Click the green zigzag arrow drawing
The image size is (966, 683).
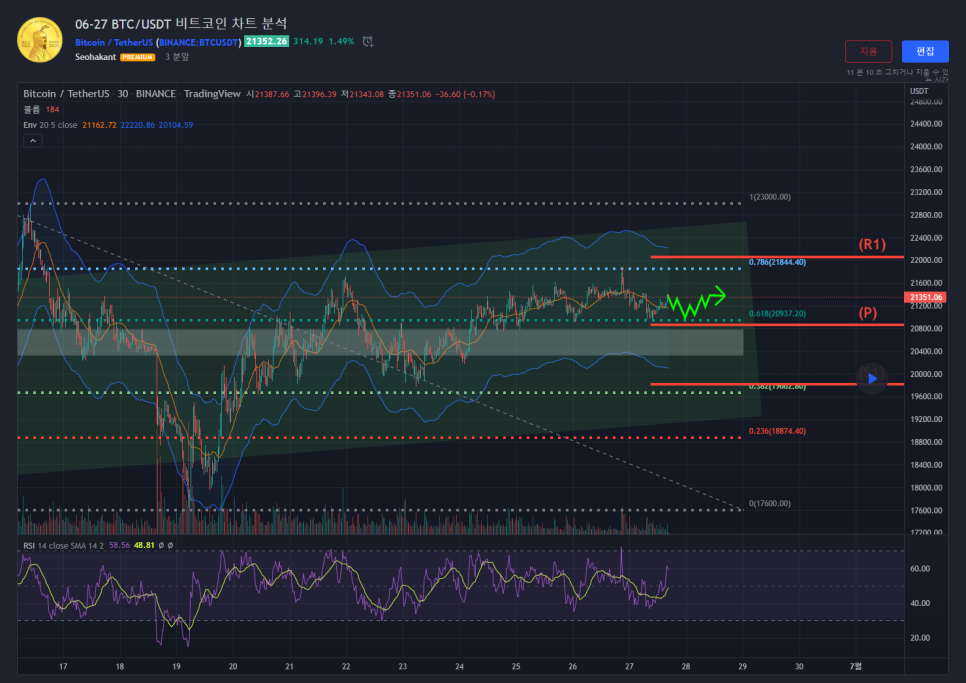(x=695, y=303)
